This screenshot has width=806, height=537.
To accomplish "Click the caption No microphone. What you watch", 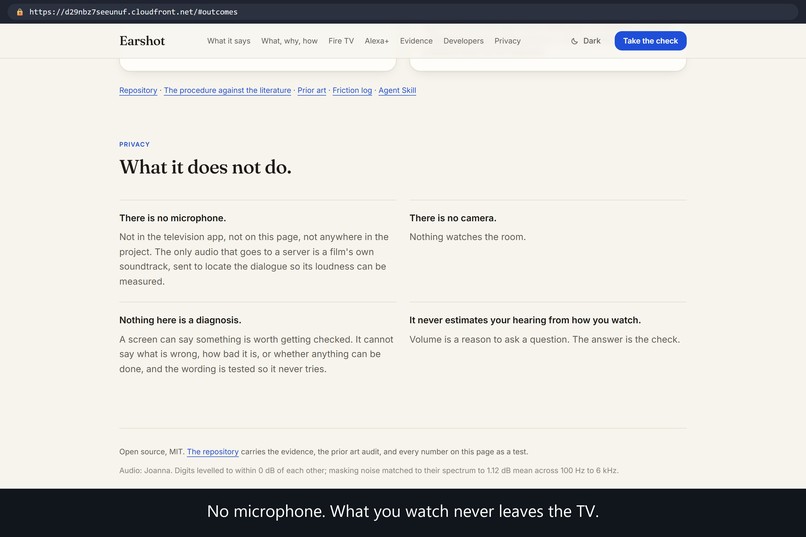I will (x=403, y=511).
